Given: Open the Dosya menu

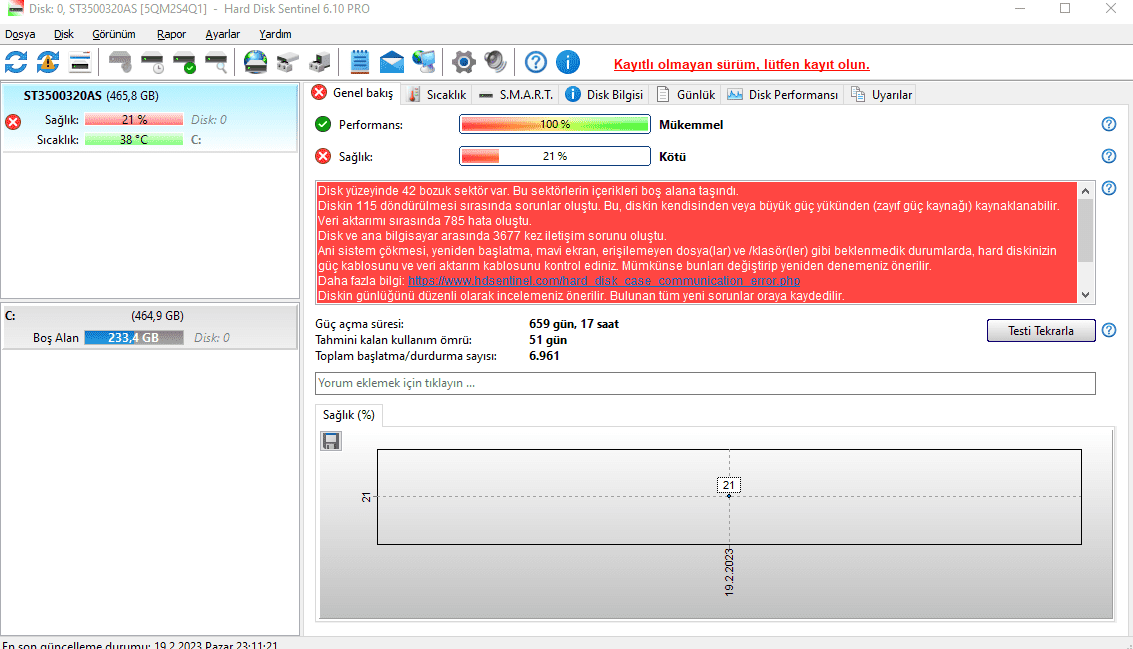Looking at the screenshot, I should [20, 34].
